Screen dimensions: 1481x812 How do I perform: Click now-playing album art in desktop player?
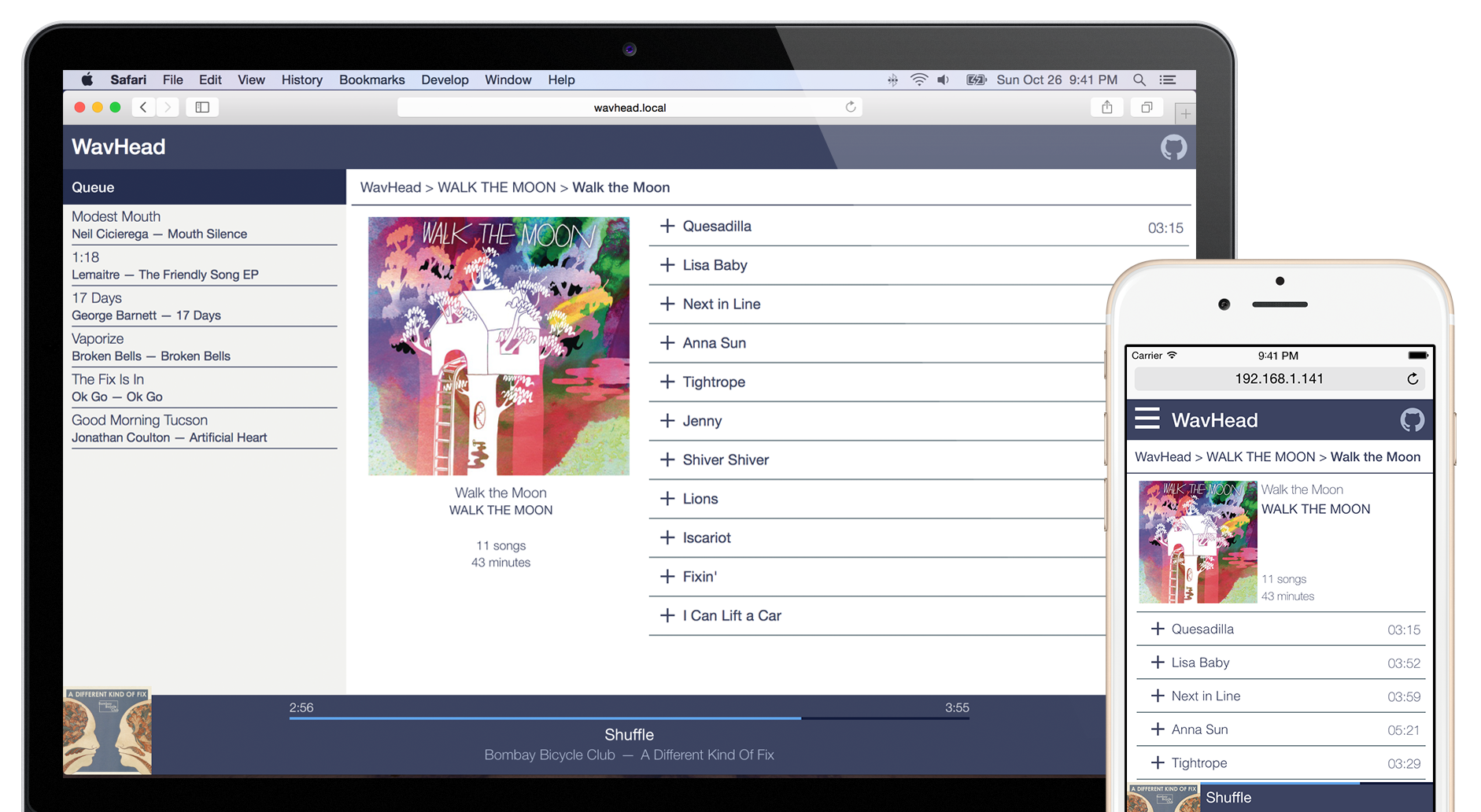108,732
